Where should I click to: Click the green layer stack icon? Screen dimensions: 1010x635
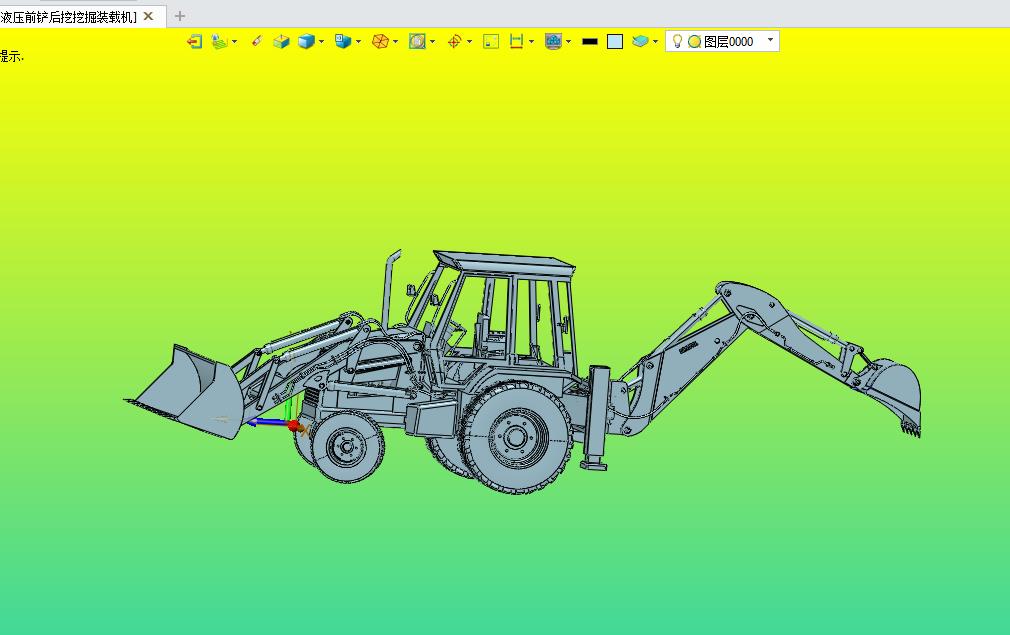220,42
